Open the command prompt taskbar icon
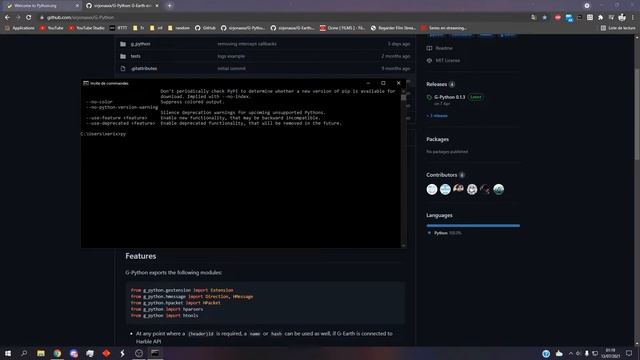The width and height of the screenshot is (640, 360). click(x=155, y=353)
